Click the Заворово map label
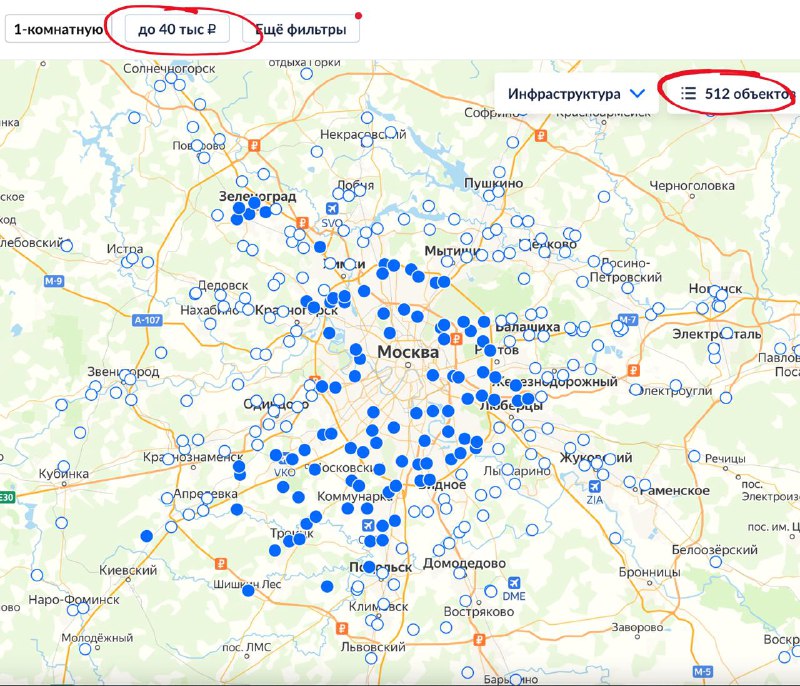The height and width of the screenshot is (686, 800). [x=637, y=627]
